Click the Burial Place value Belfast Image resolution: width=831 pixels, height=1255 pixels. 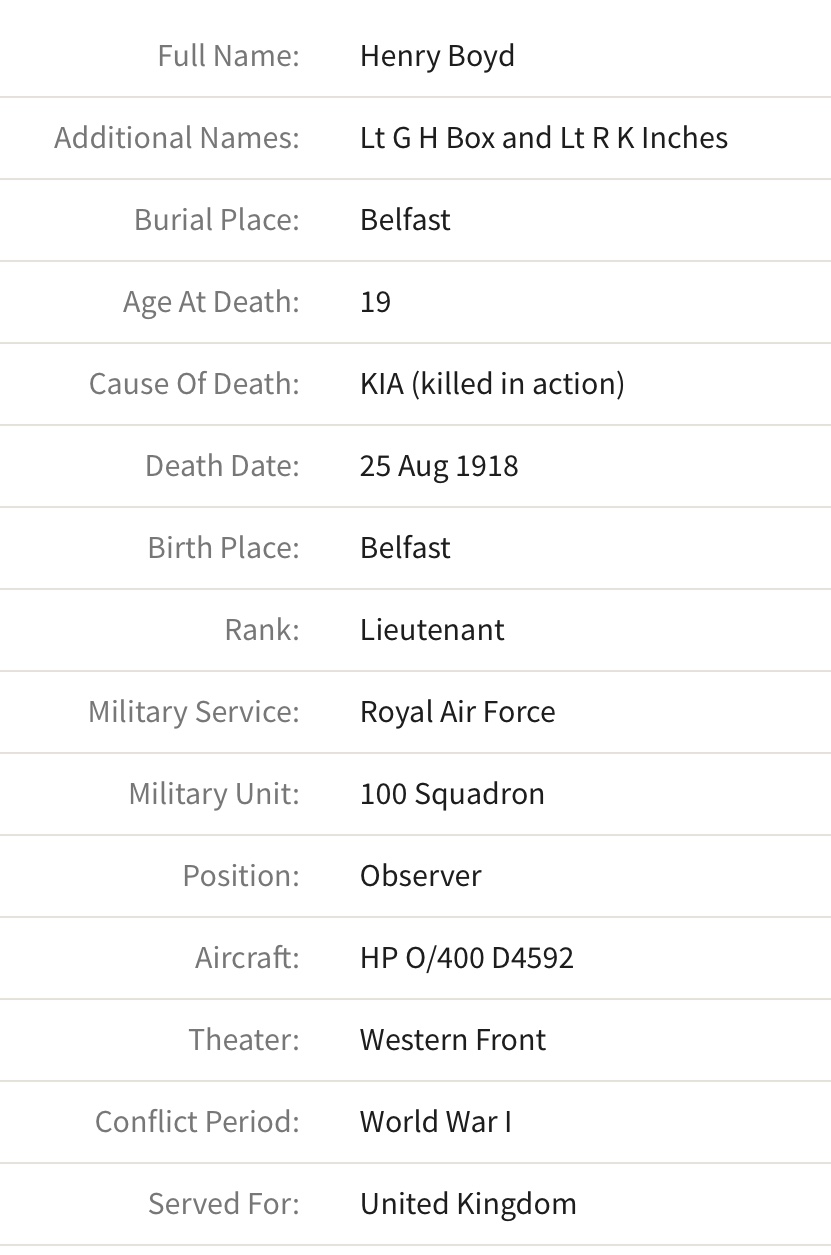tap(405, 220)
